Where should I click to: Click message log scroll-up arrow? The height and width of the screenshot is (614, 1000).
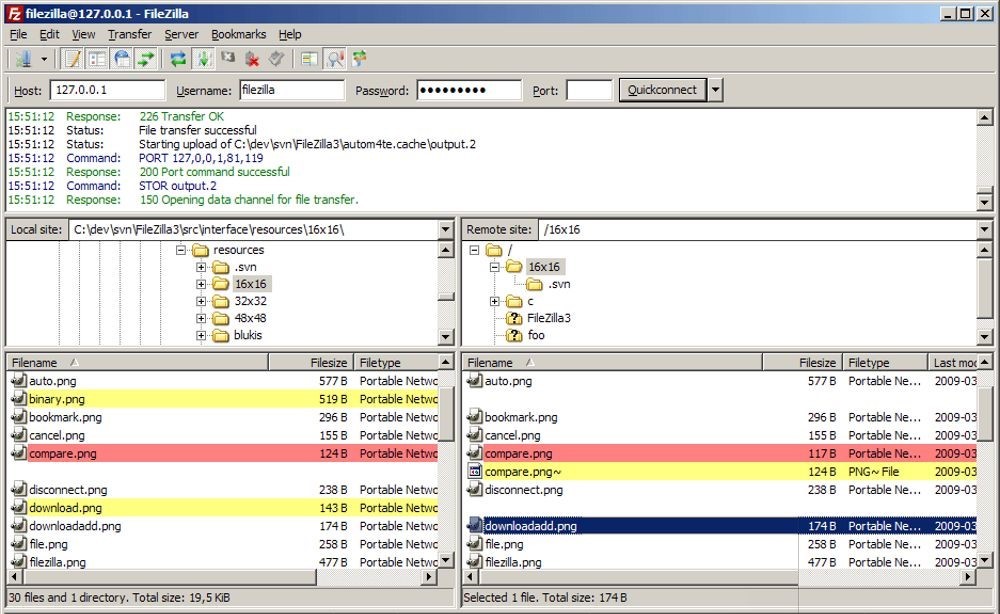(984, 117)
